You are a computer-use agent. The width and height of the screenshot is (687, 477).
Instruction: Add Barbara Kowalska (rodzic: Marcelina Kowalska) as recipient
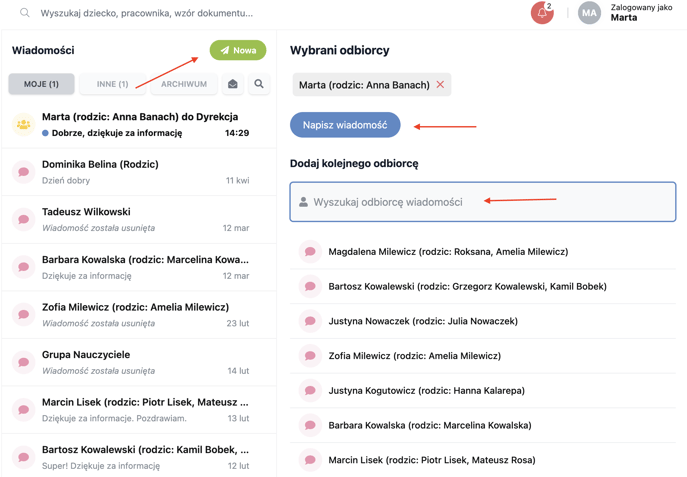click(483, 425)
